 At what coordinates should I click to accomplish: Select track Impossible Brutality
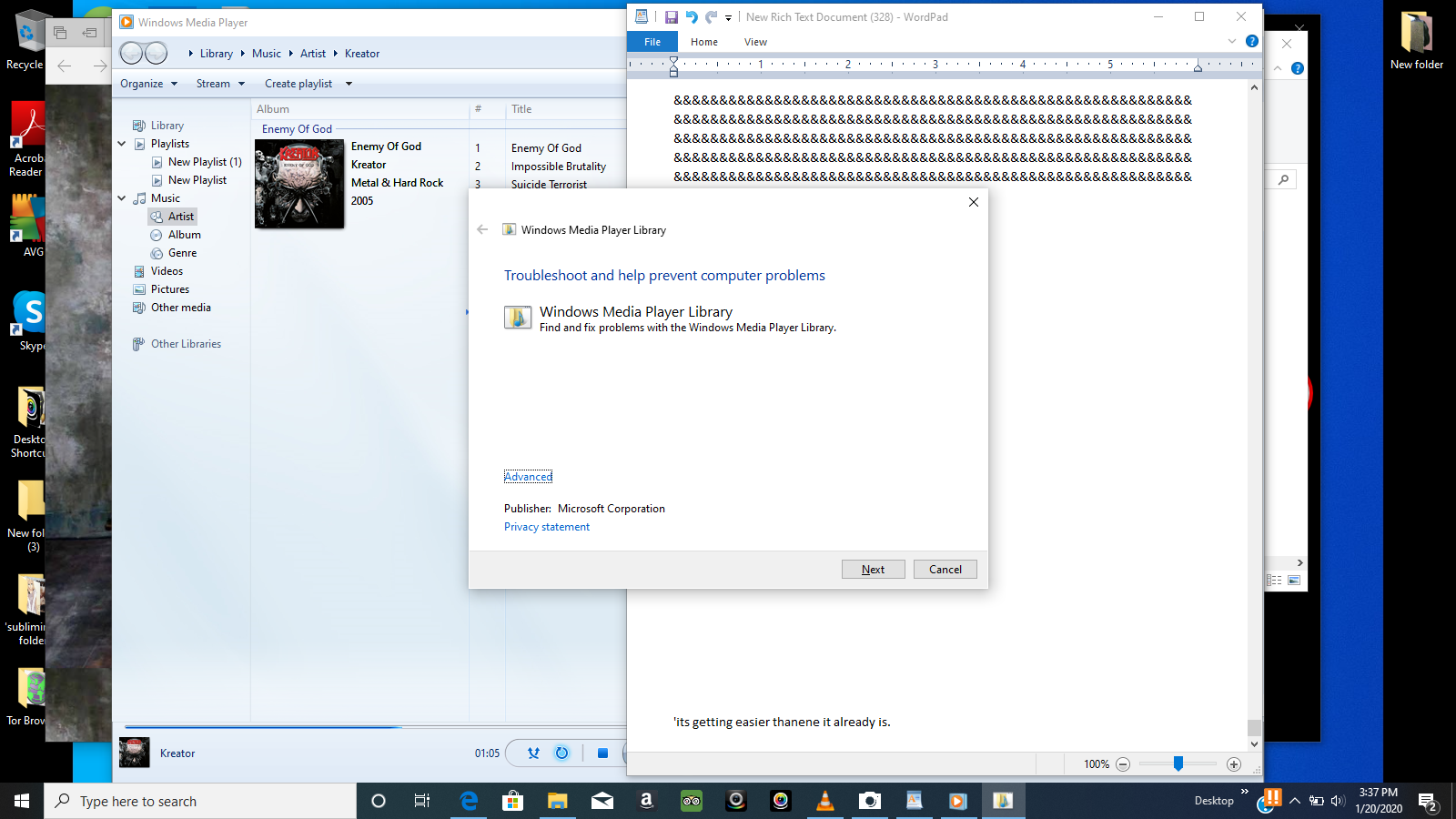[x=558, y=167]
